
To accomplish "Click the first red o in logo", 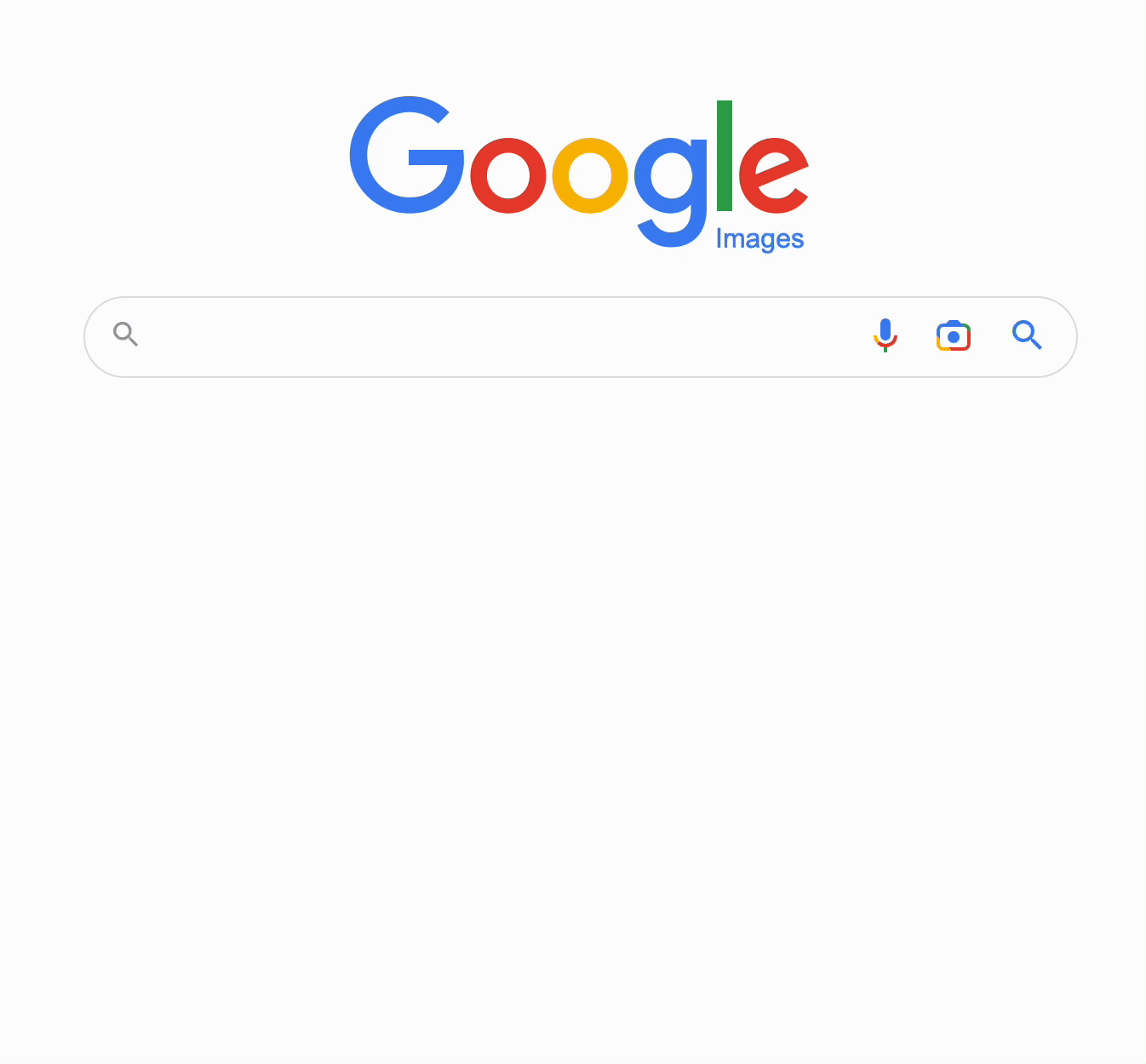I will click(x=508, y=175).
